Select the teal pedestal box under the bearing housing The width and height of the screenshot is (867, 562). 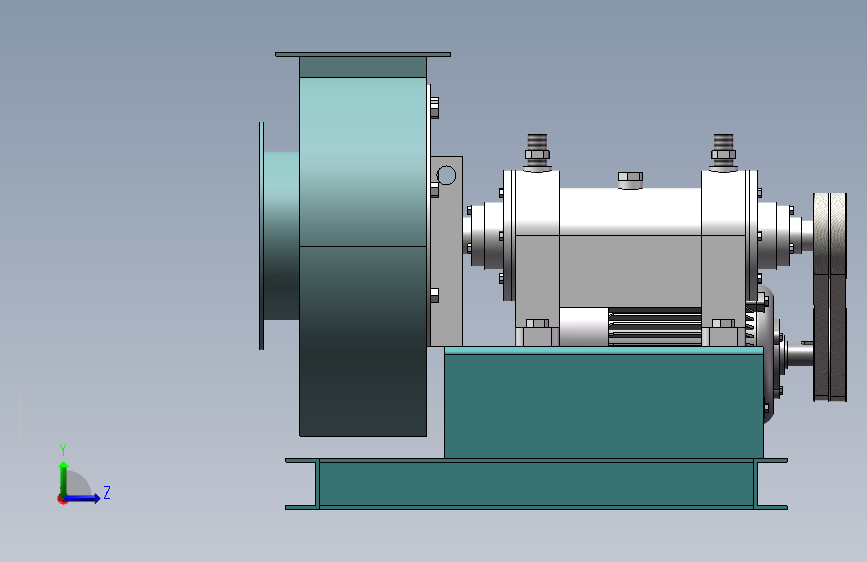click(x=604, y=403)
